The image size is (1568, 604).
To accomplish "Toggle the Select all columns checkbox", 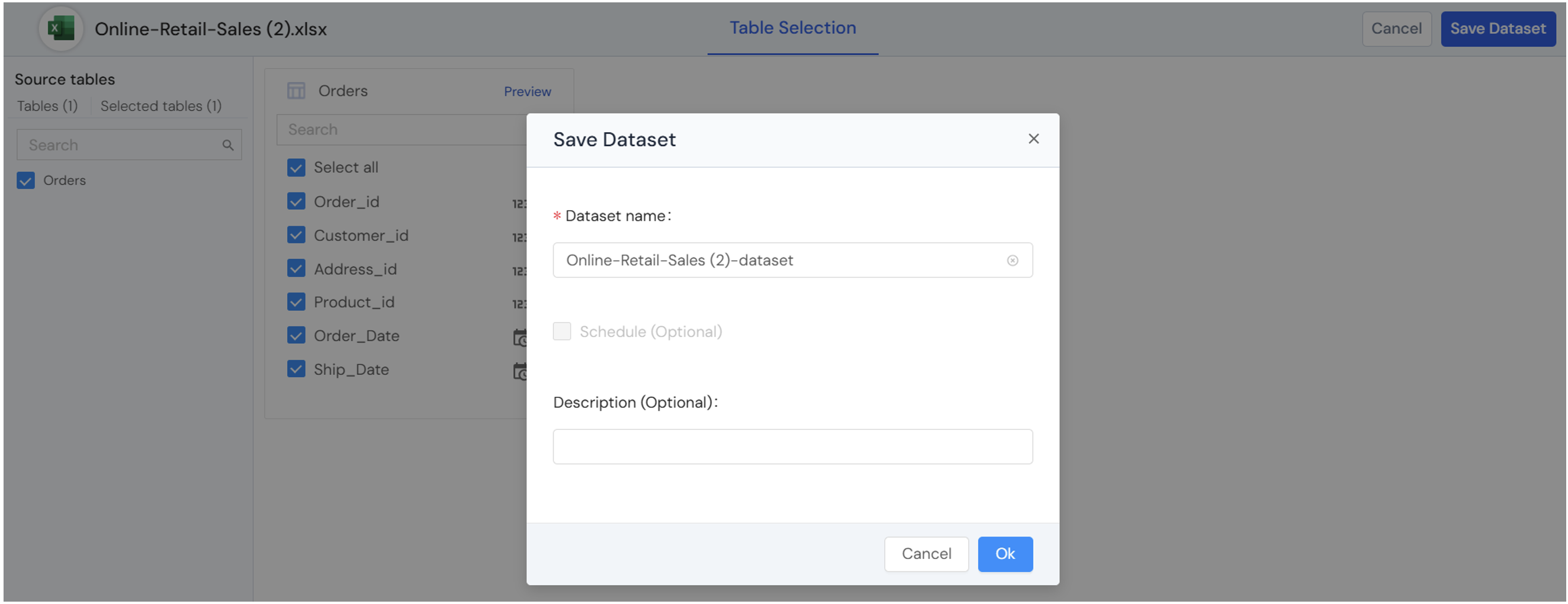I will click(296, 168).
